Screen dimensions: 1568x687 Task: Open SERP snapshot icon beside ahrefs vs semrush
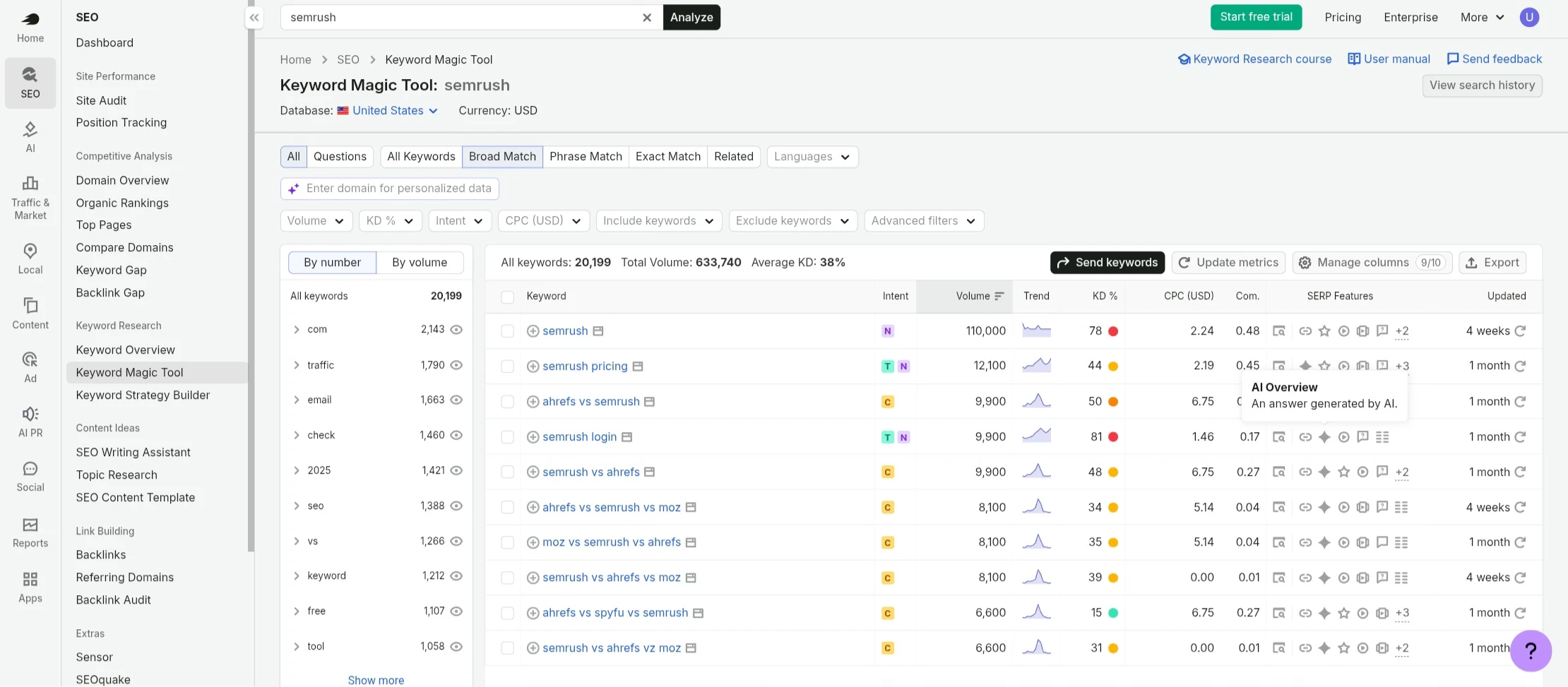tap(650, 402)
